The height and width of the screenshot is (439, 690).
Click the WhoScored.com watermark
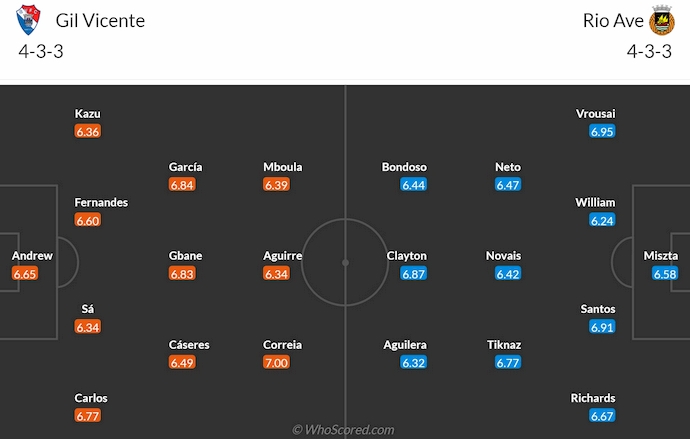[x=344, y=430]
